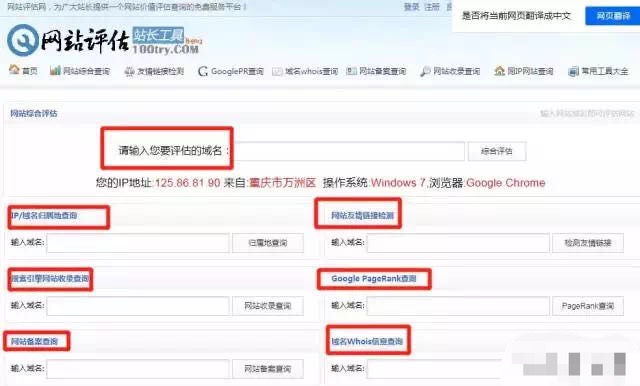Click the 网站综合评估 section heading
640x386 pixels.
tap(34, 113)
